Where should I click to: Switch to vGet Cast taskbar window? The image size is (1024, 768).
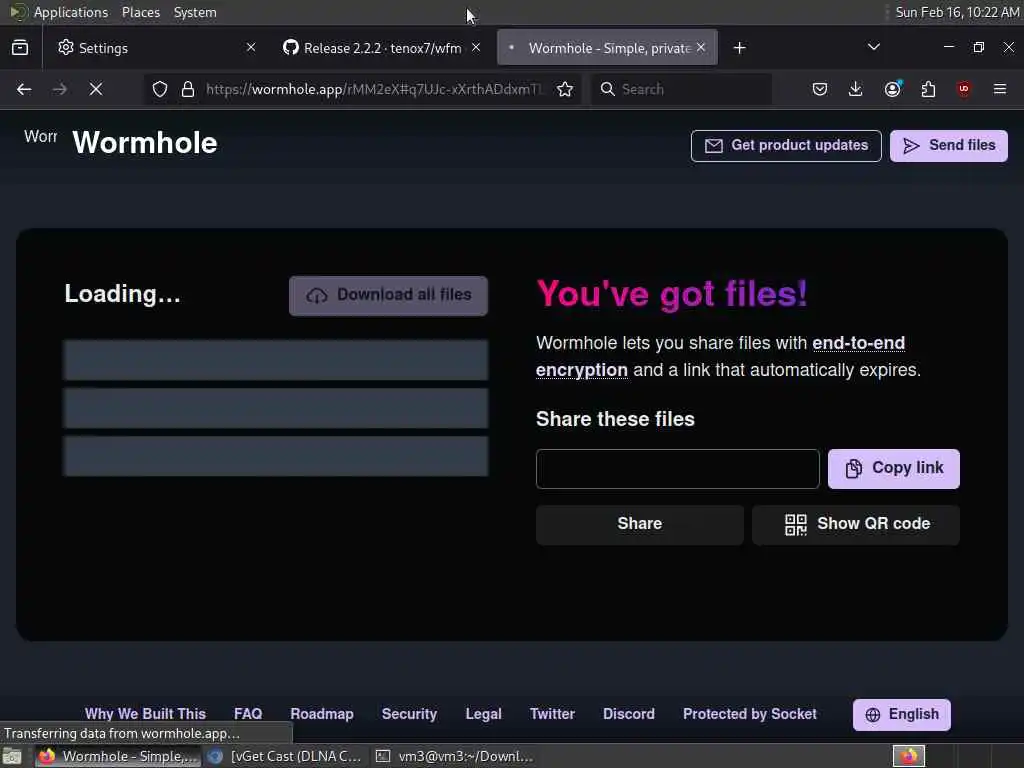pos(285,756)
